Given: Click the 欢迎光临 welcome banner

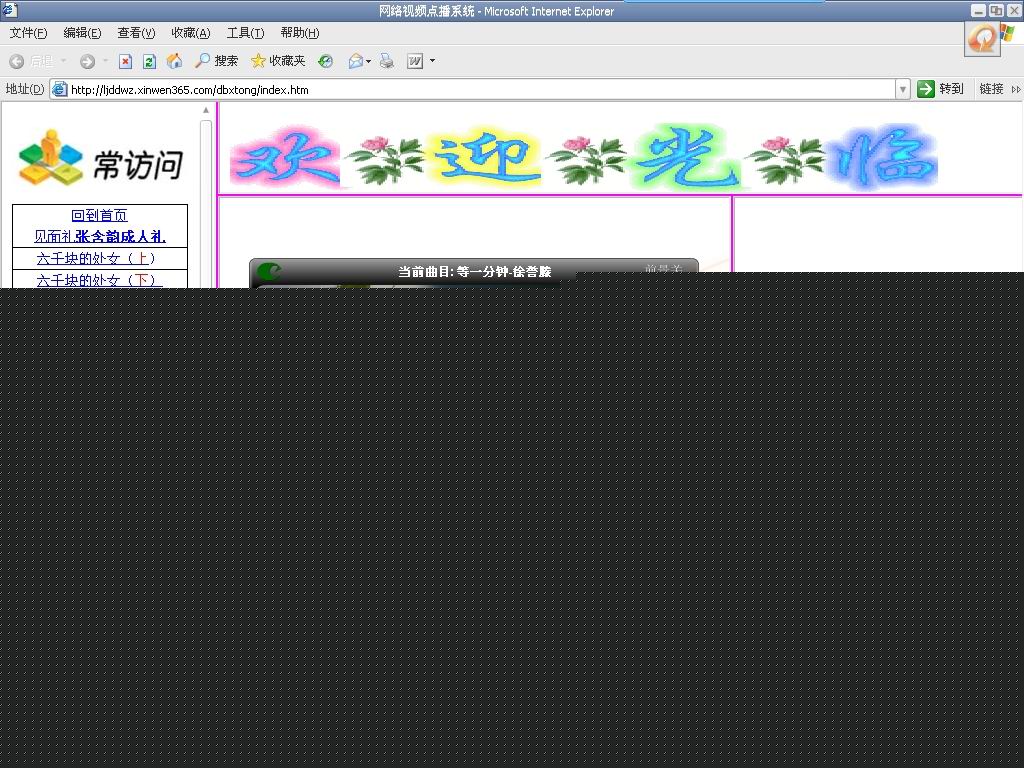Looking at the screenshot, I should point(584,155).
